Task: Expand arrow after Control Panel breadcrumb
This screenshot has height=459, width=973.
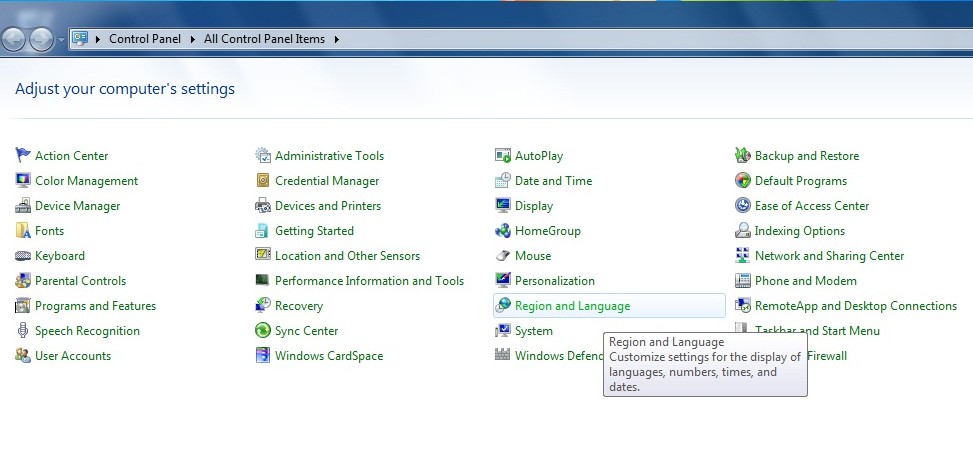Action: [192, 39]
